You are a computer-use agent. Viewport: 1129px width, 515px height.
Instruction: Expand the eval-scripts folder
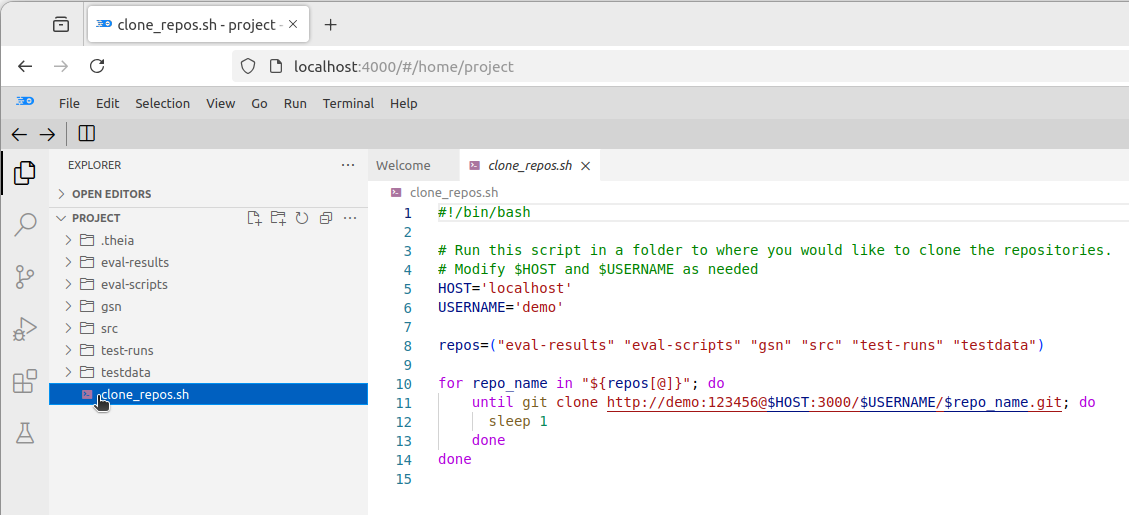click(x=68, y=285)
